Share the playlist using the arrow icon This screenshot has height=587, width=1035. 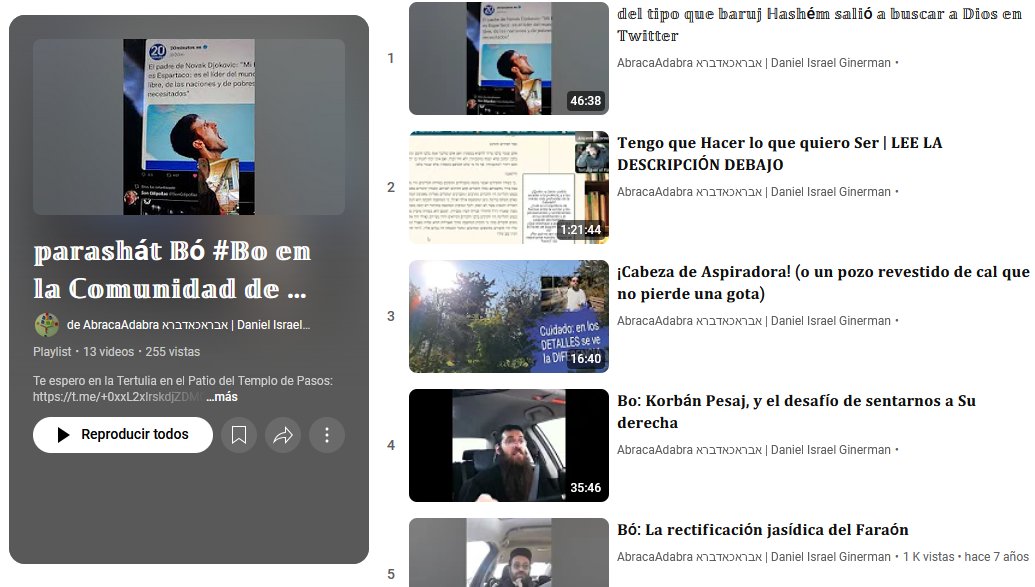283,435
